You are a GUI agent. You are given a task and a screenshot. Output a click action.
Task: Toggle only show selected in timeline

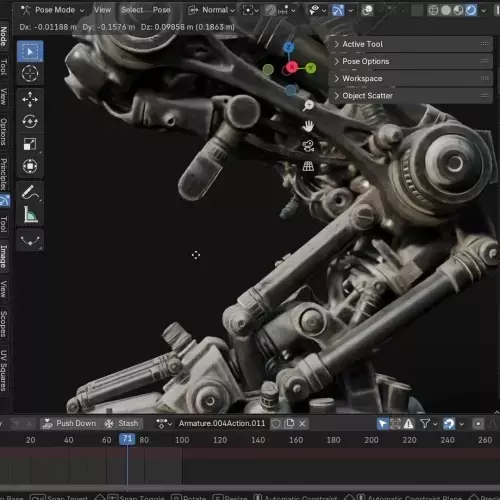coord(382,424)
